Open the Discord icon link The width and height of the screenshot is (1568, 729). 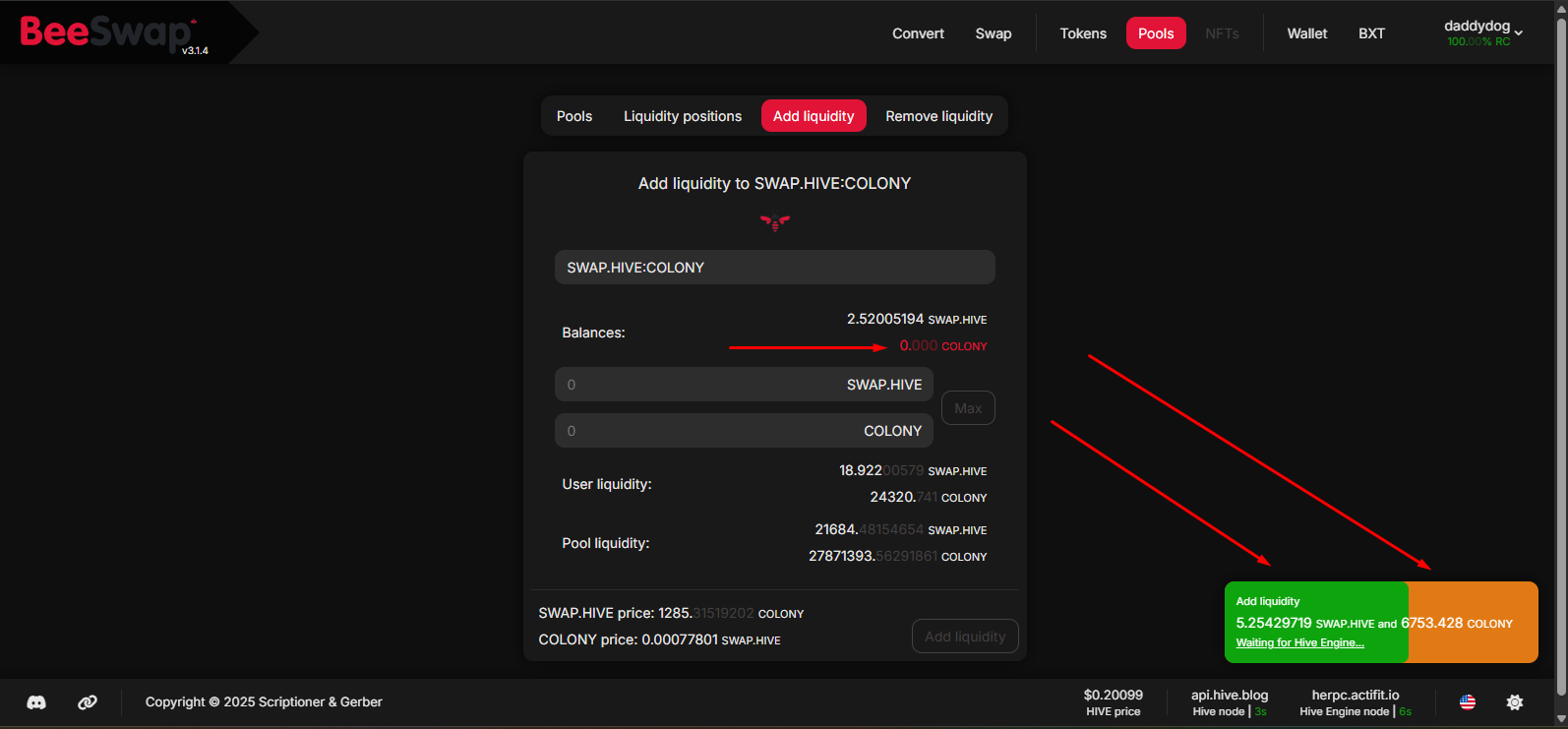point(36,702)
